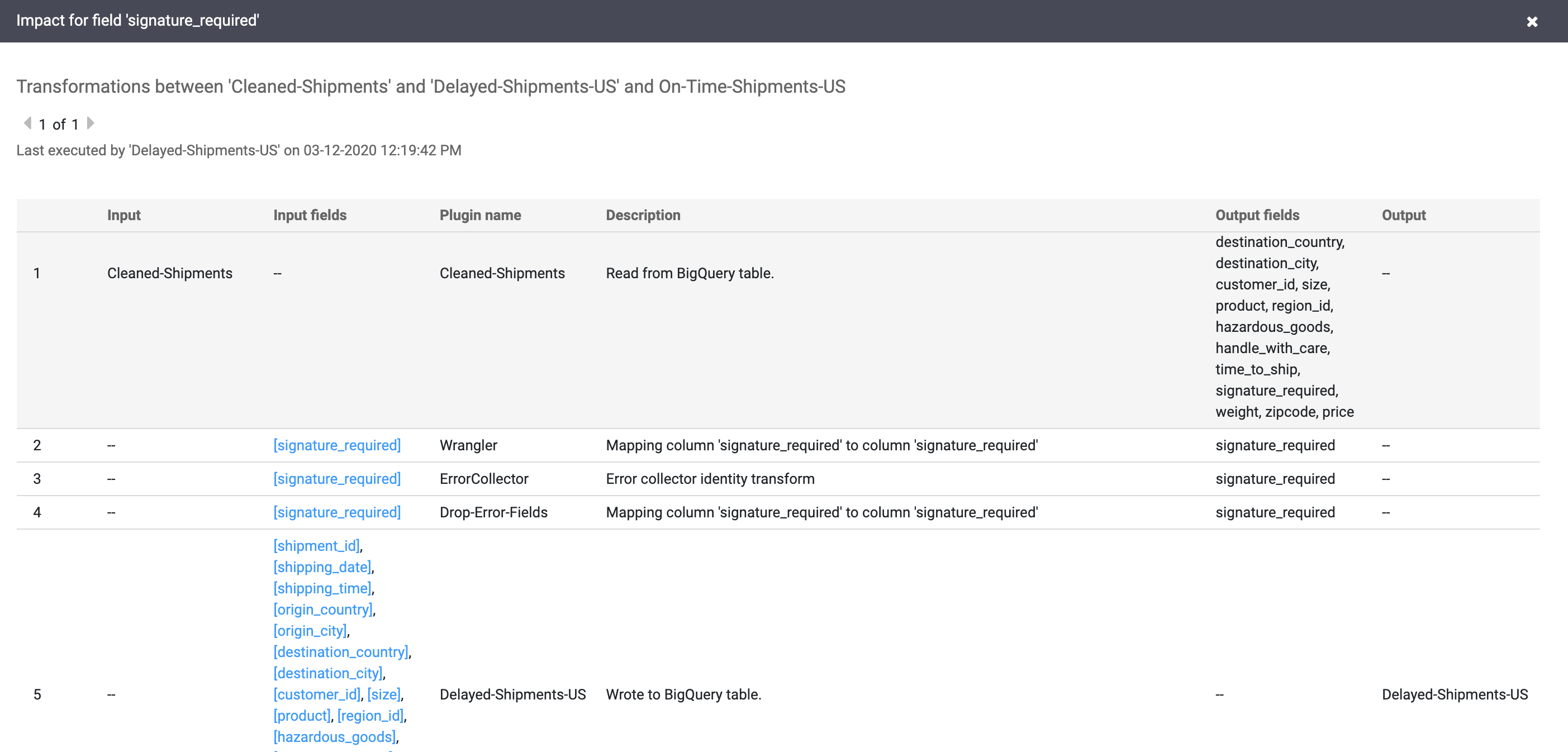1568x752 pixels.
Task: Click the customer_id field link
Action: 316,695
